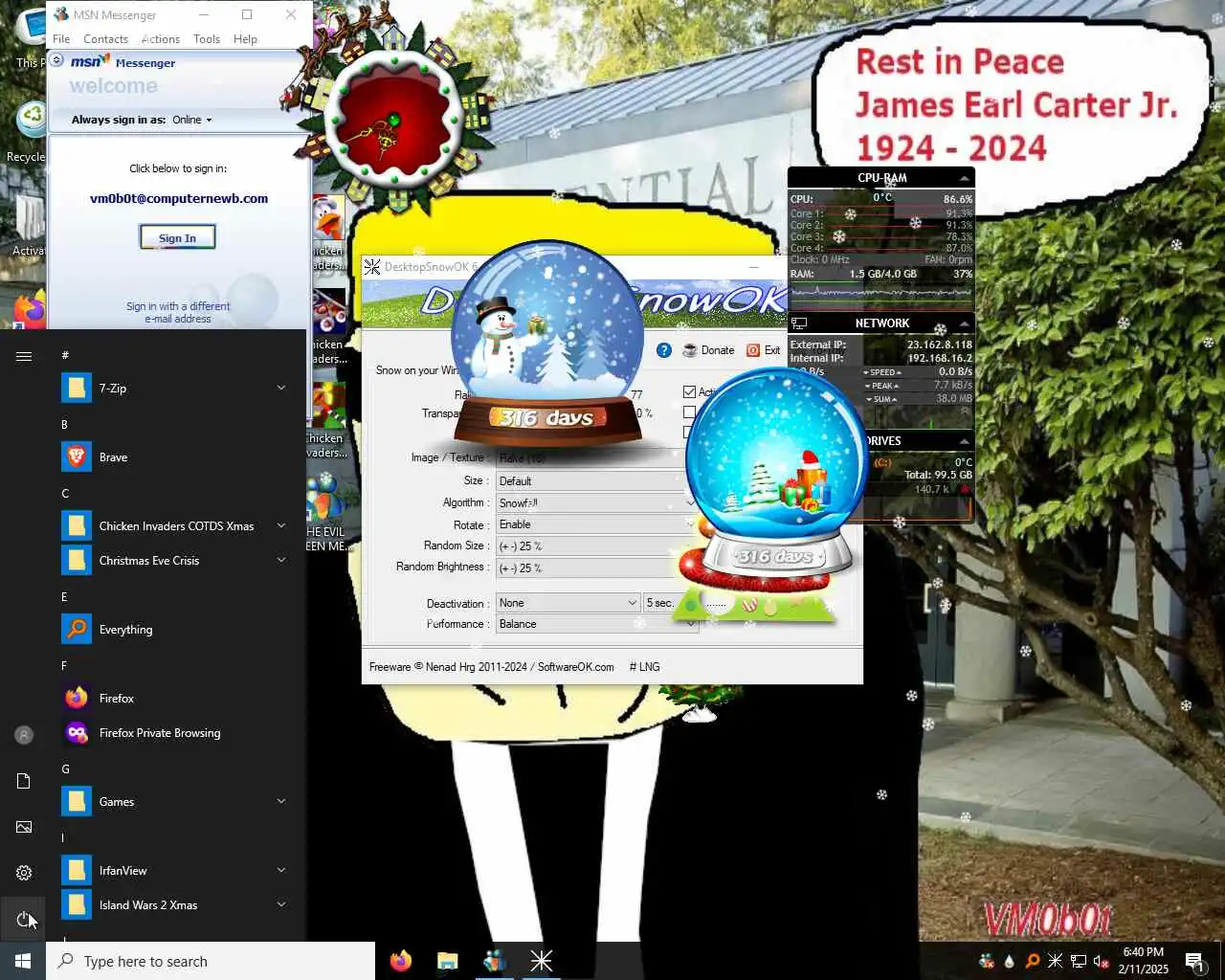Open the 7-Zip folder icon in Start menu
This screenshot has height=980, width=1225.
point(77,388)
